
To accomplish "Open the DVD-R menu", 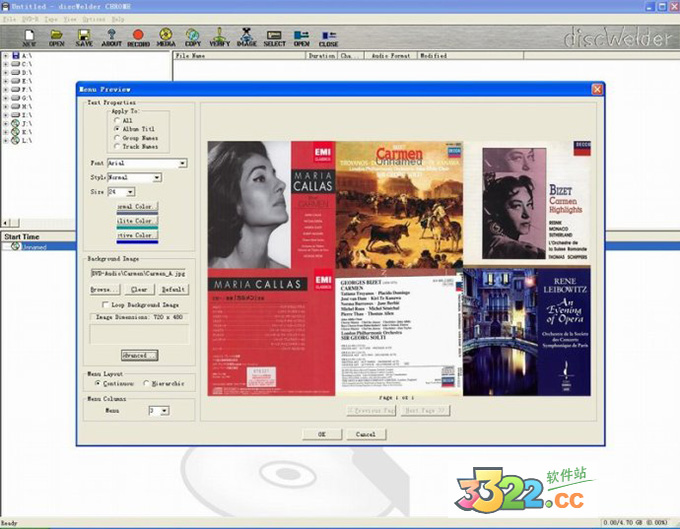I will (x=34, y=19).
